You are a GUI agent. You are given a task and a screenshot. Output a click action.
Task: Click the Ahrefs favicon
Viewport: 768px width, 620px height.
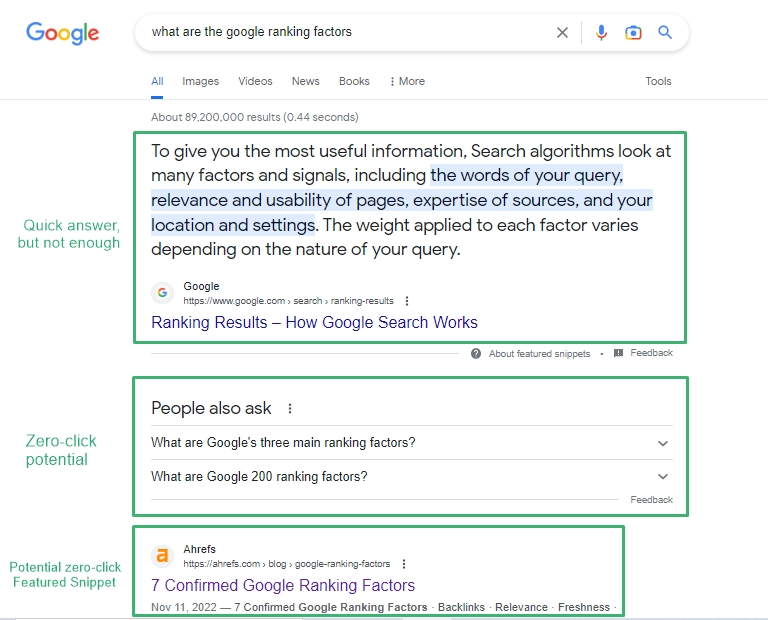[x=162, y=556]
